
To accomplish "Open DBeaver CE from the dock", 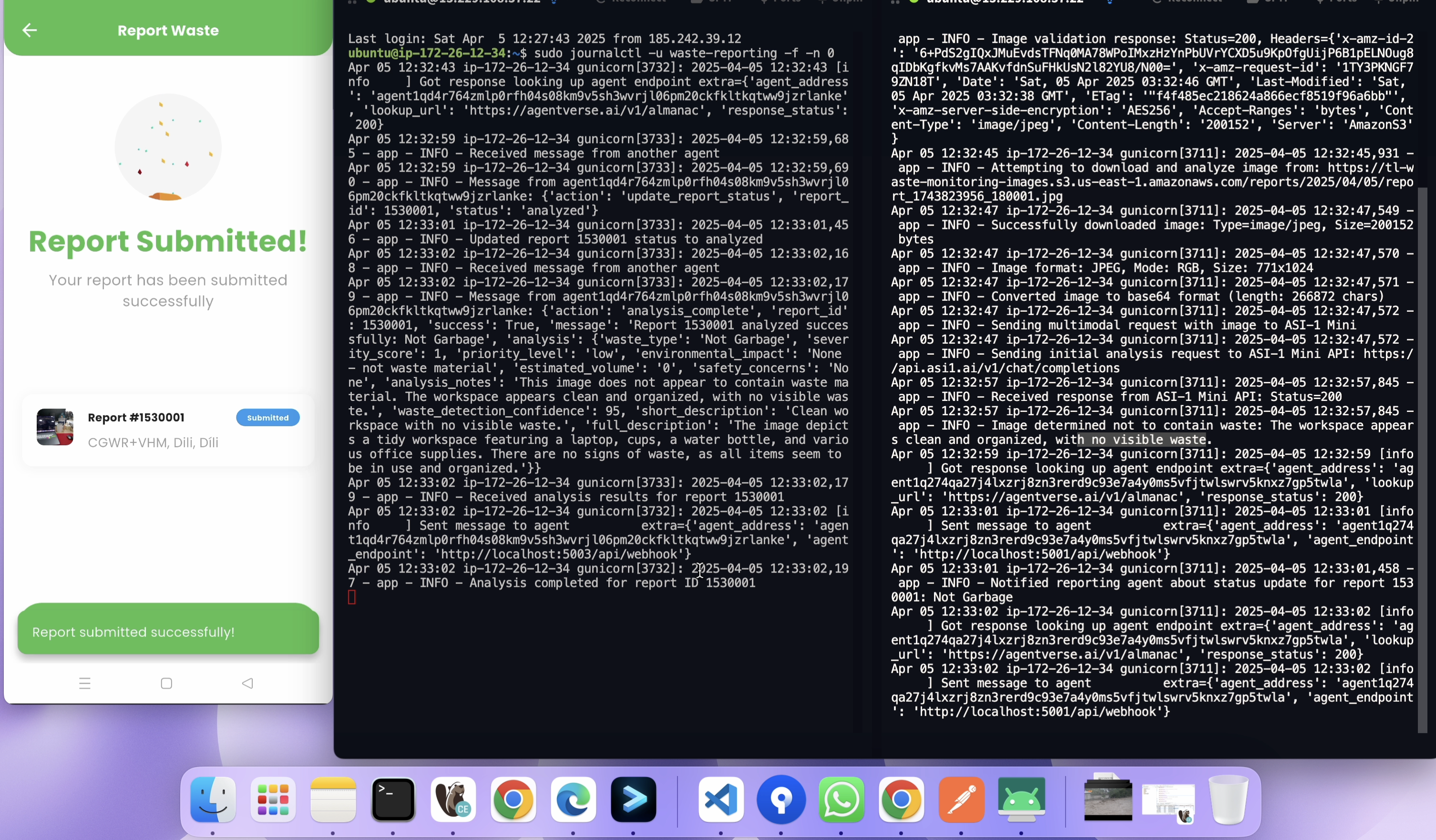I will [453, 799].
